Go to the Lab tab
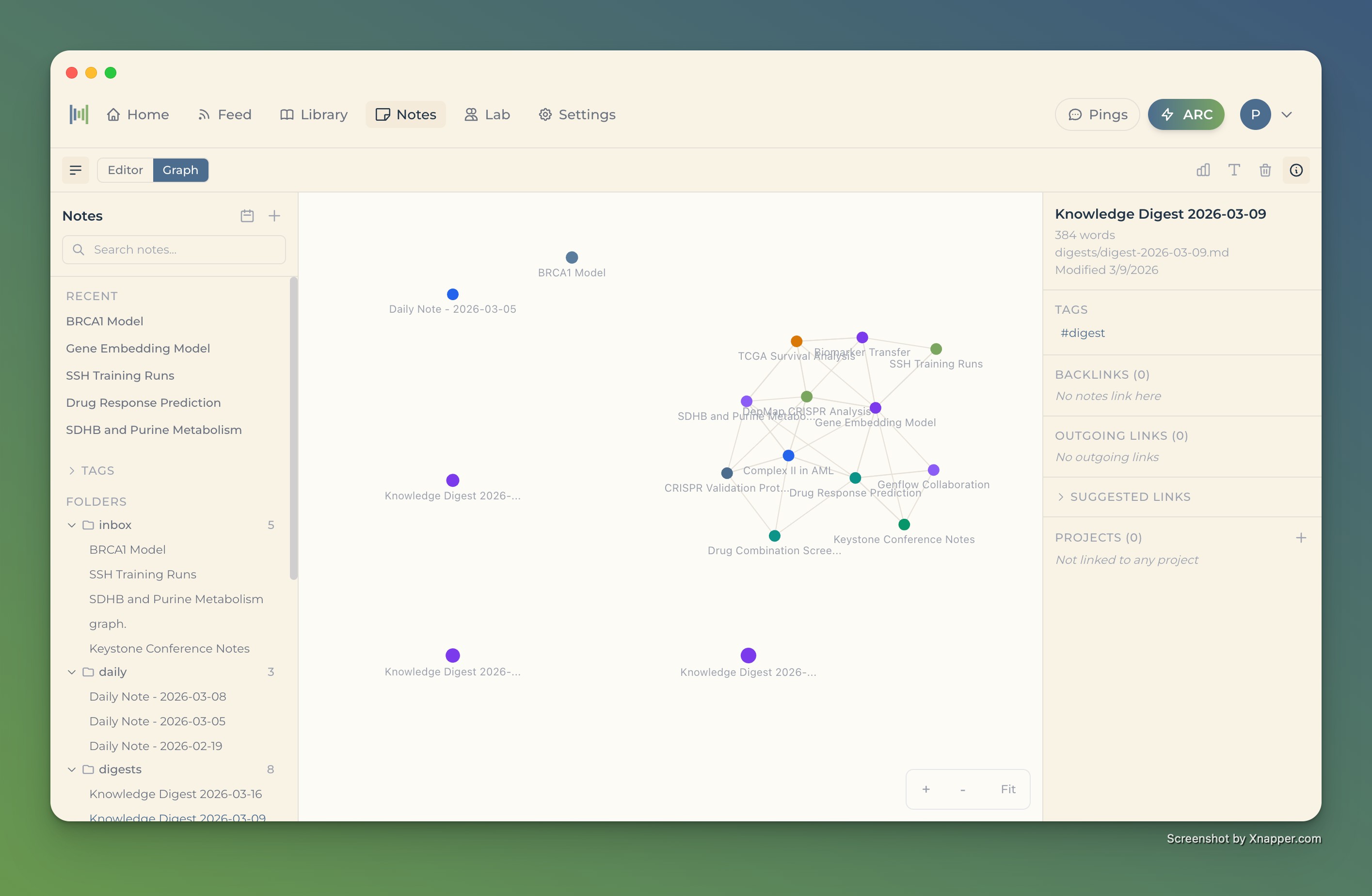 pyautogui.click(x=487, y=114)
